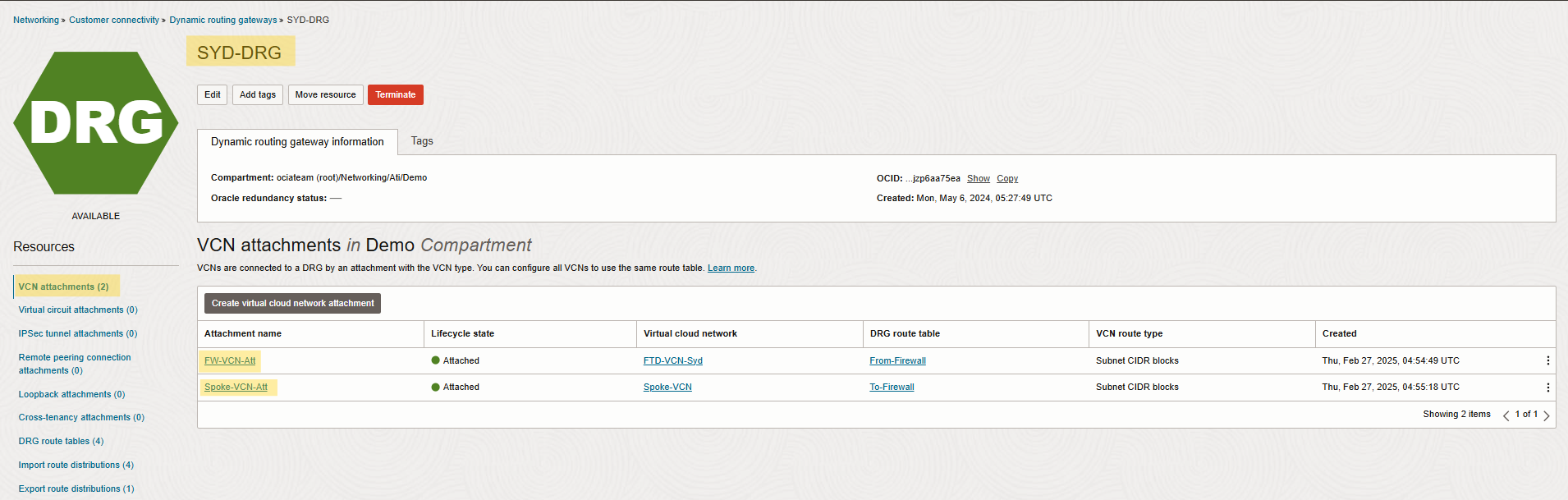This screenshot has width=1568, height=500.
Task: Open actions menu for FW-VCN-Att row
Action: 1547,361
